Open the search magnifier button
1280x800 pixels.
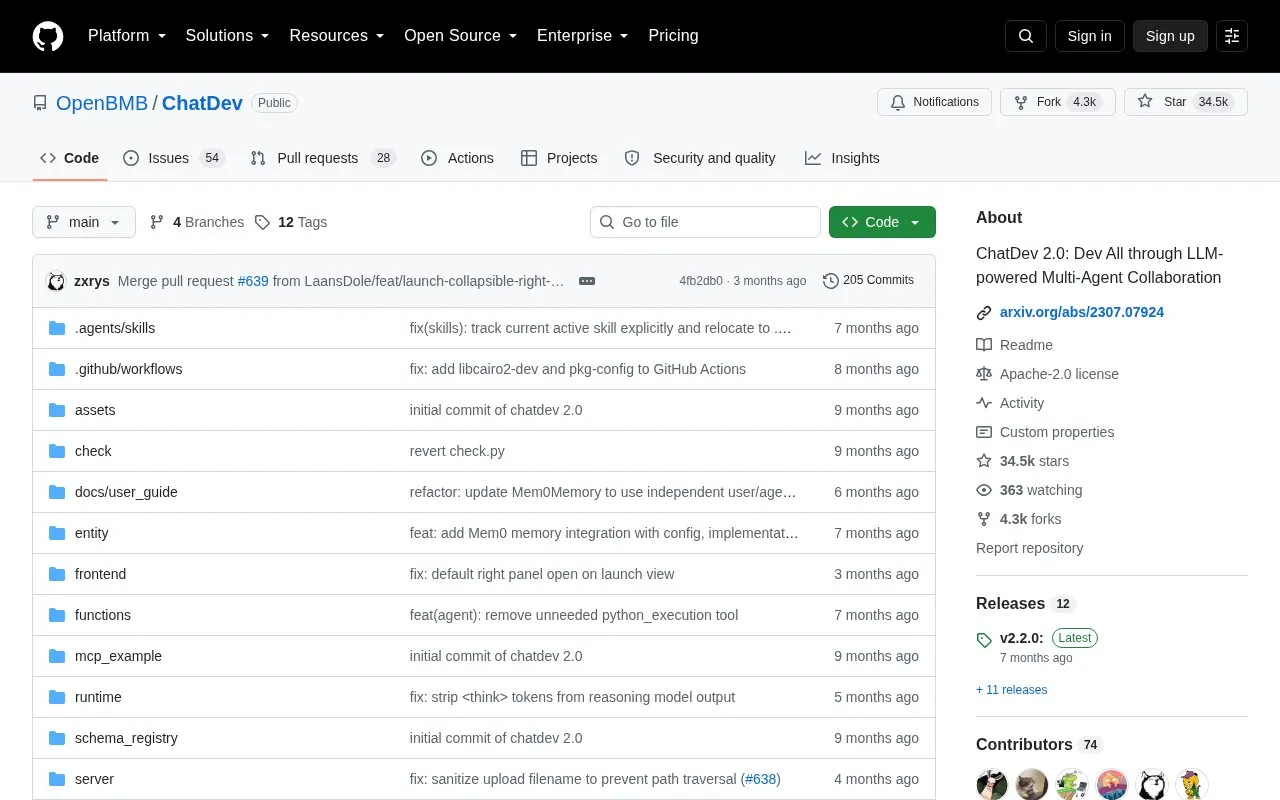coord(1026,36)
